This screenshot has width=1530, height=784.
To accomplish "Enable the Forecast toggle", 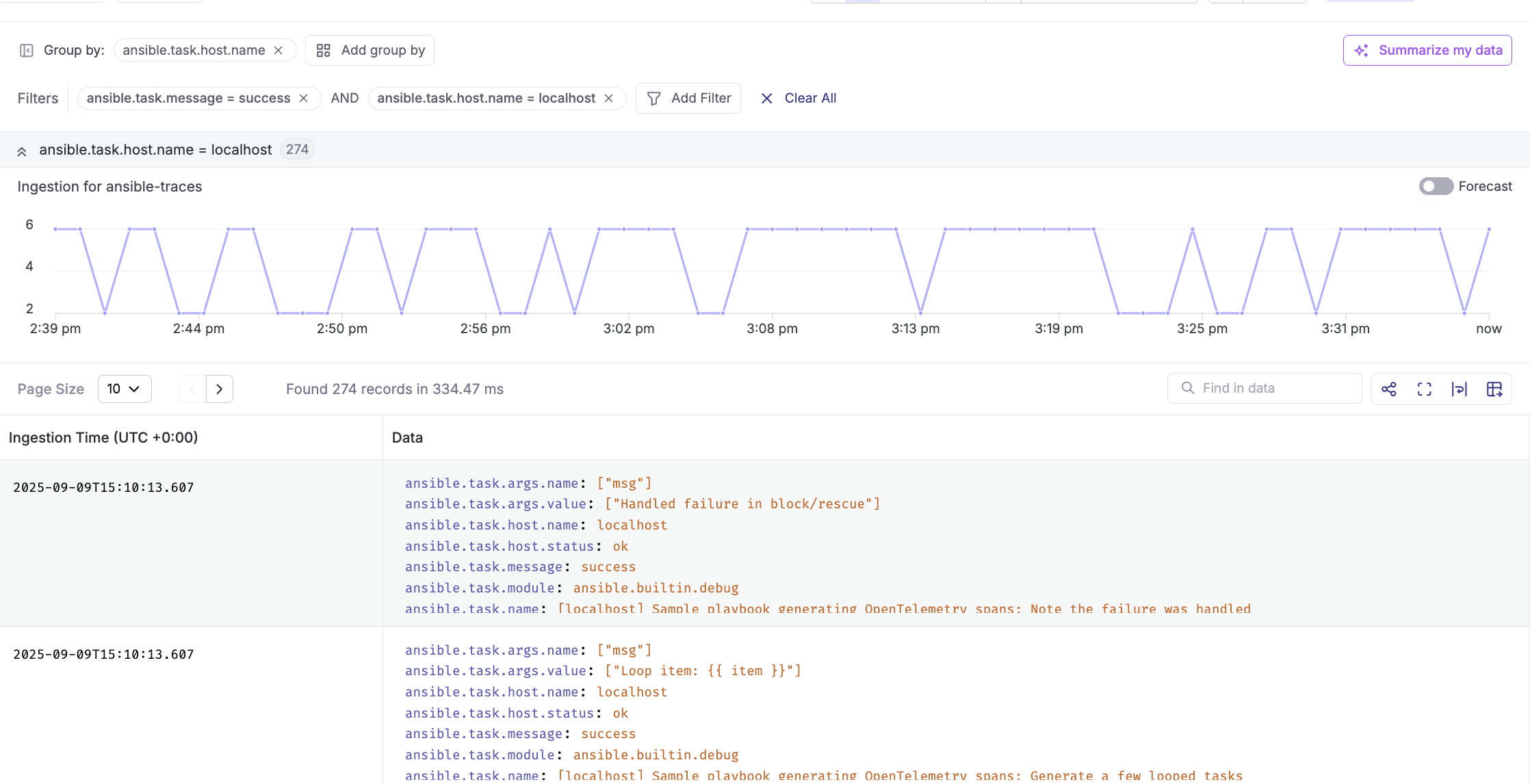I will click(1435, 186).
